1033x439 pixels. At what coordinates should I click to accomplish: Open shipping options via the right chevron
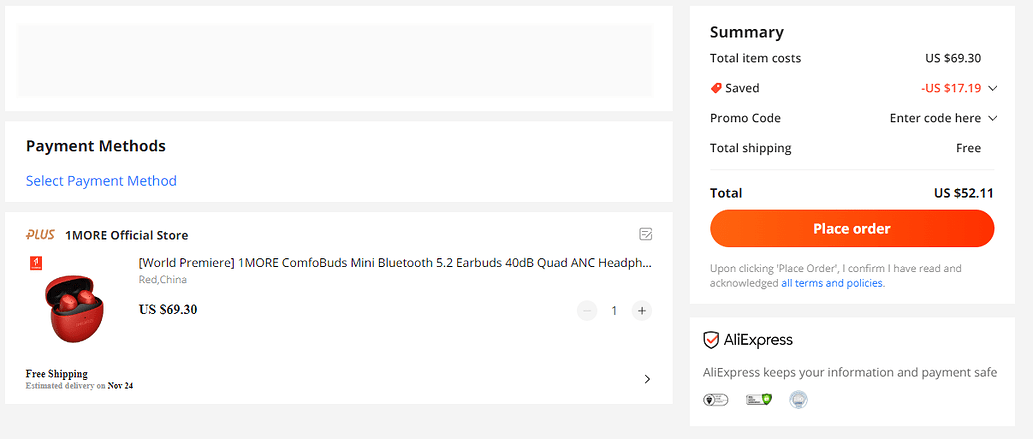point(647,379)
